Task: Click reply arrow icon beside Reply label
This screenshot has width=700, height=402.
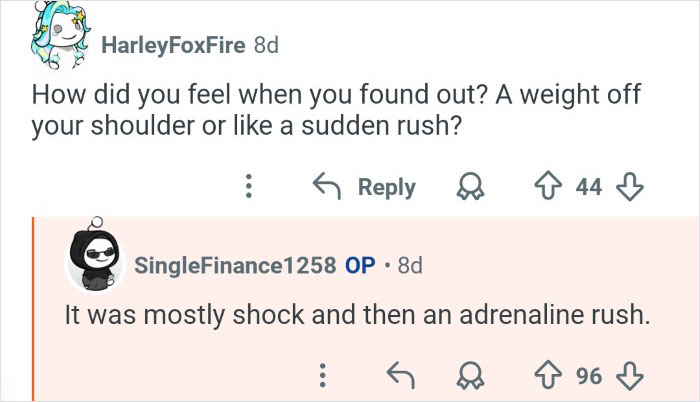Action: pos(323,187)
